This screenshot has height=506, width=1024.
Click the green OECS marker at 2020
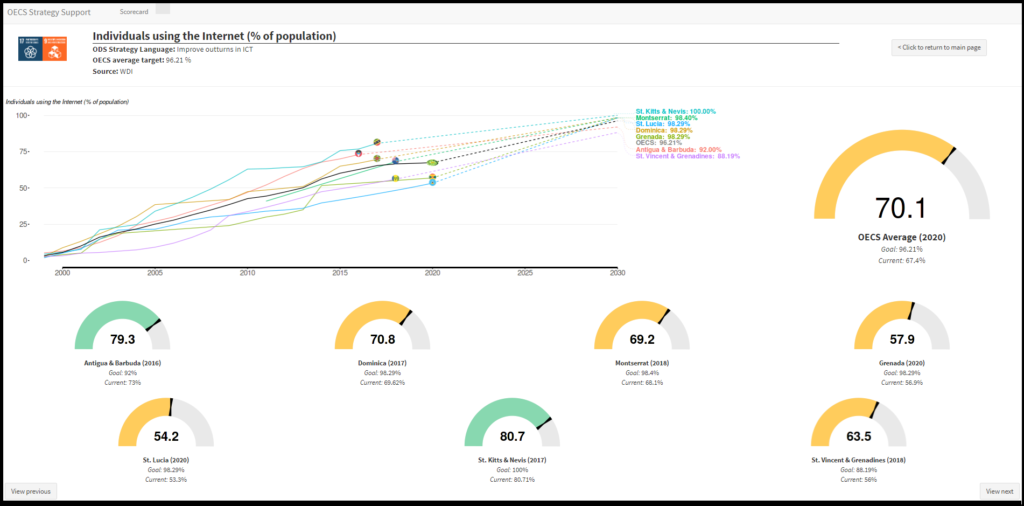point(432,162)
